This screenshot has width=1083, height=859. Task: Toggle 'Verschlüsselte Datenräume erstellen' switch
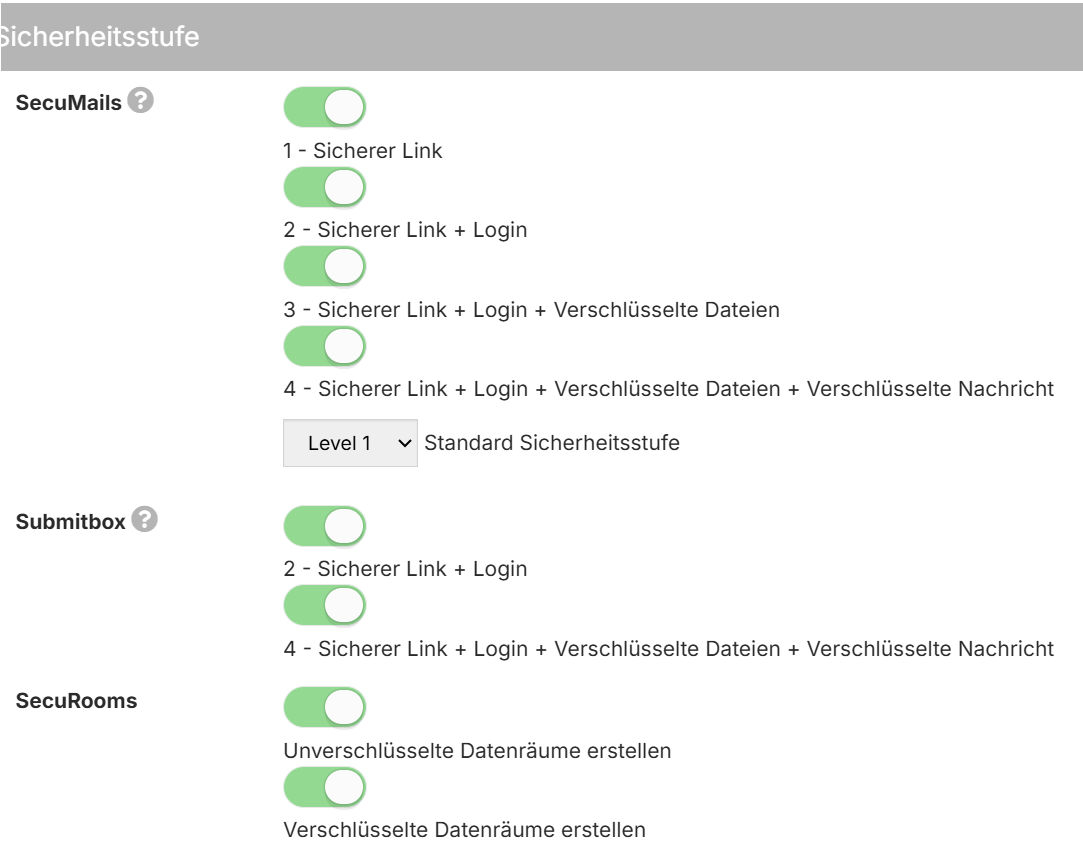point(324,787)
